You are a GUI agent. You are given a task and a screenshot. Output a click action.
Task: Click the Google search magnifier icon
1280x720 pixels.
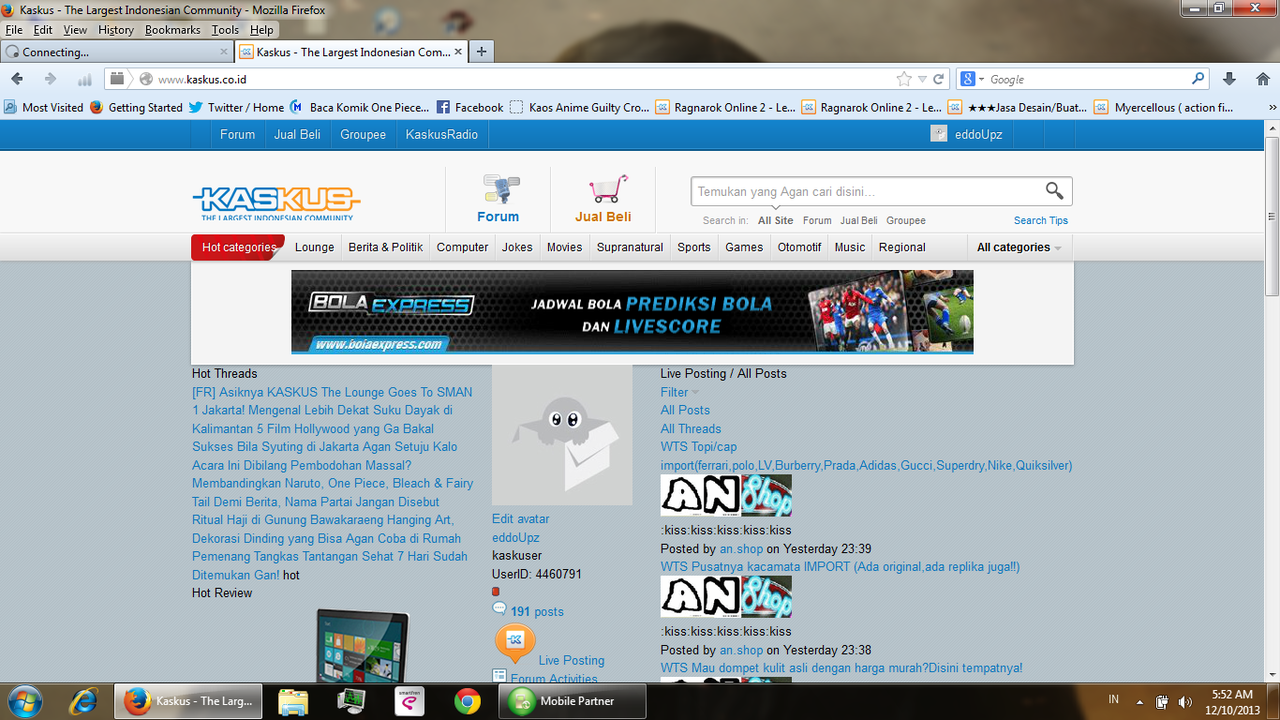1198,79
